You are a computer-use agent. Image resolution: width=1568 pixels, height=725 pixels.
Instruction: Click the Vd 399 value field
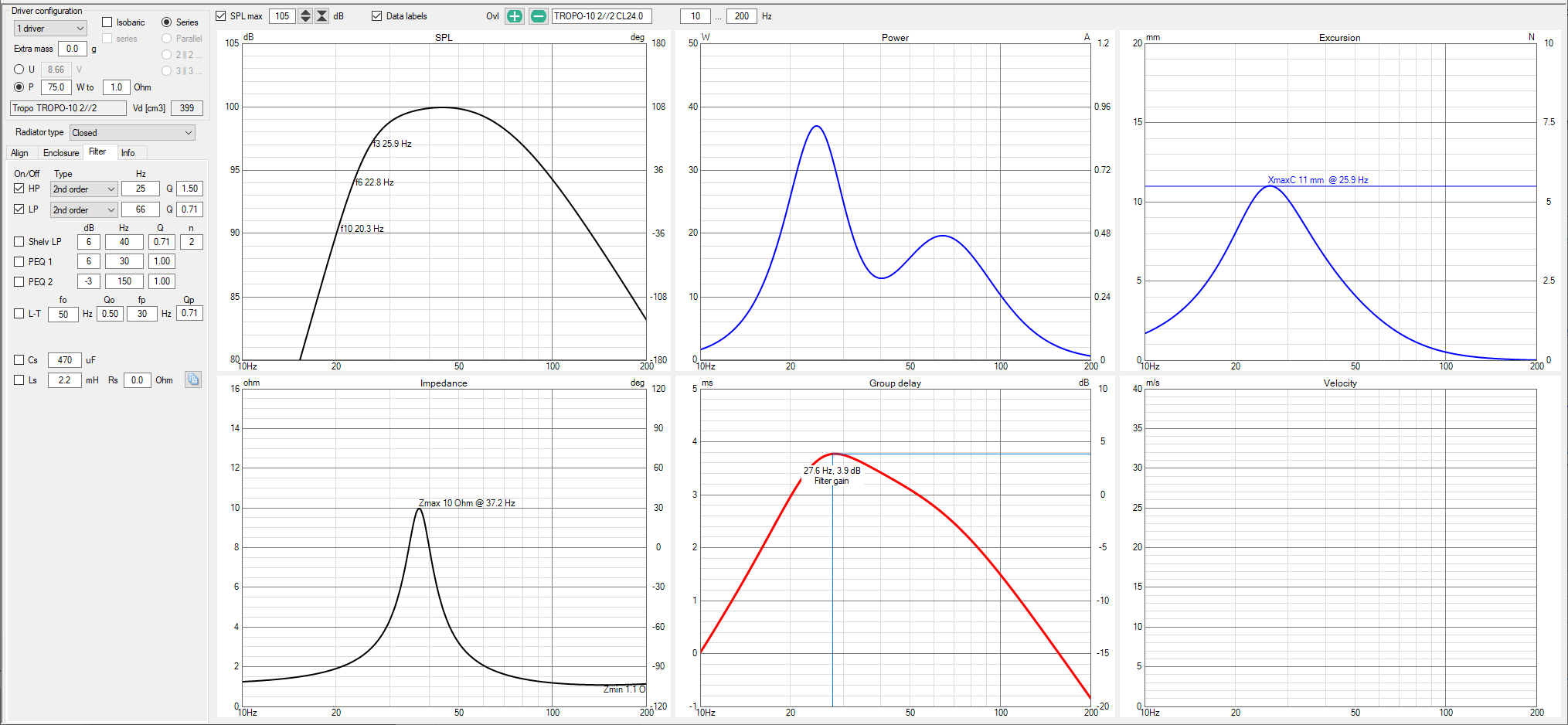pos(187,108)
